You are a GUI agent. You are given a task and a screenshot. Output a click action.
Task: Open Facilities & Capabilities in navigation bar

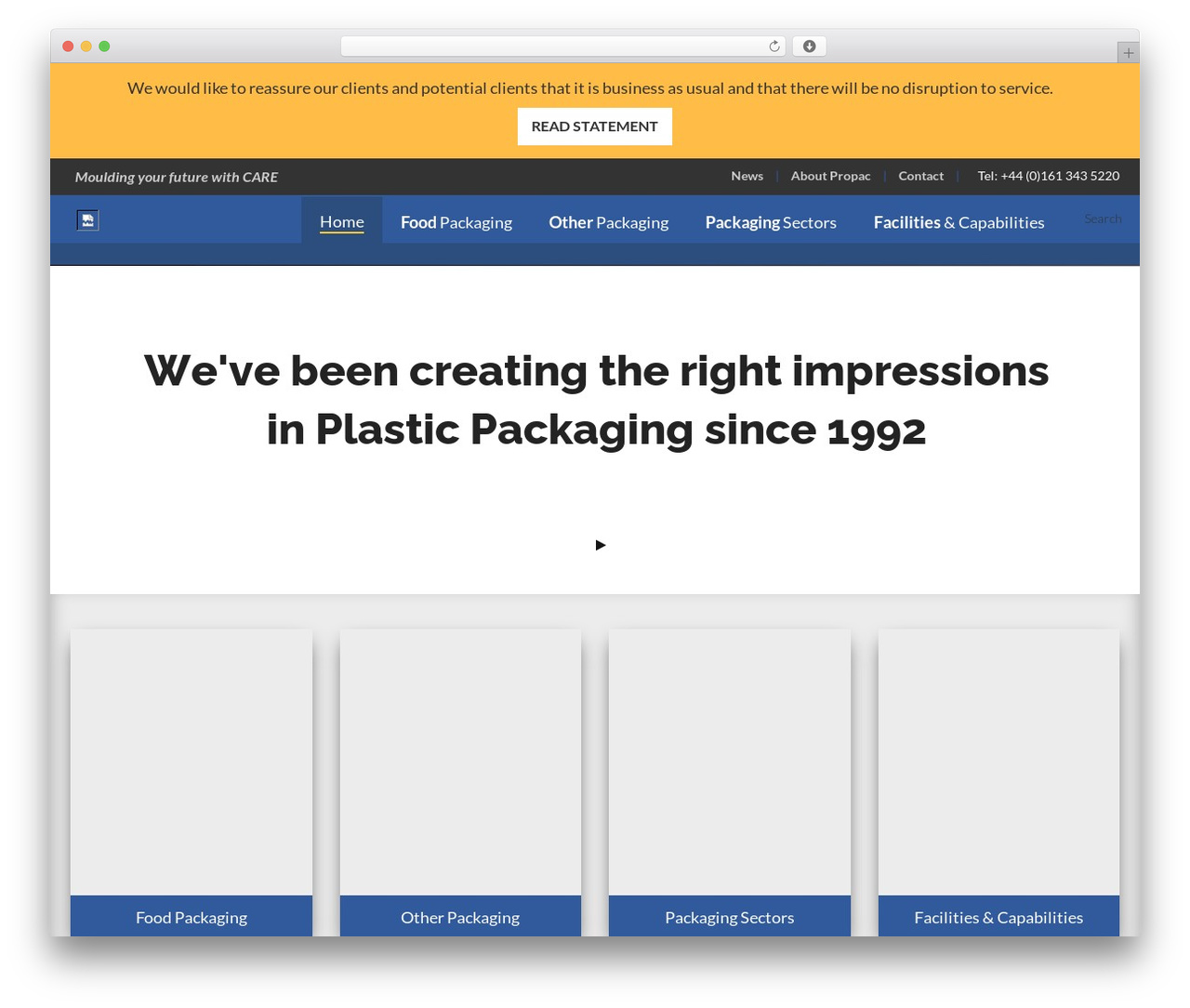[959, 222]
